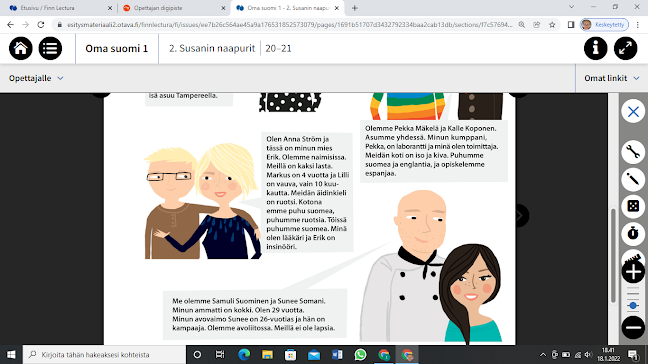
Task: Open Word from taskbar
Action: pos(337,354)
